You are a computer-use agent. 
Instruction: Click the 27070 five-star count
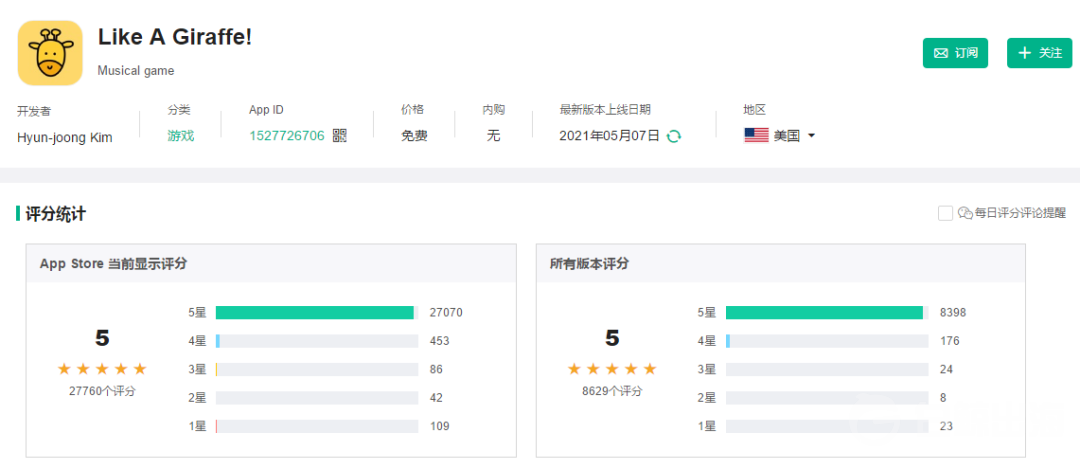446,313
